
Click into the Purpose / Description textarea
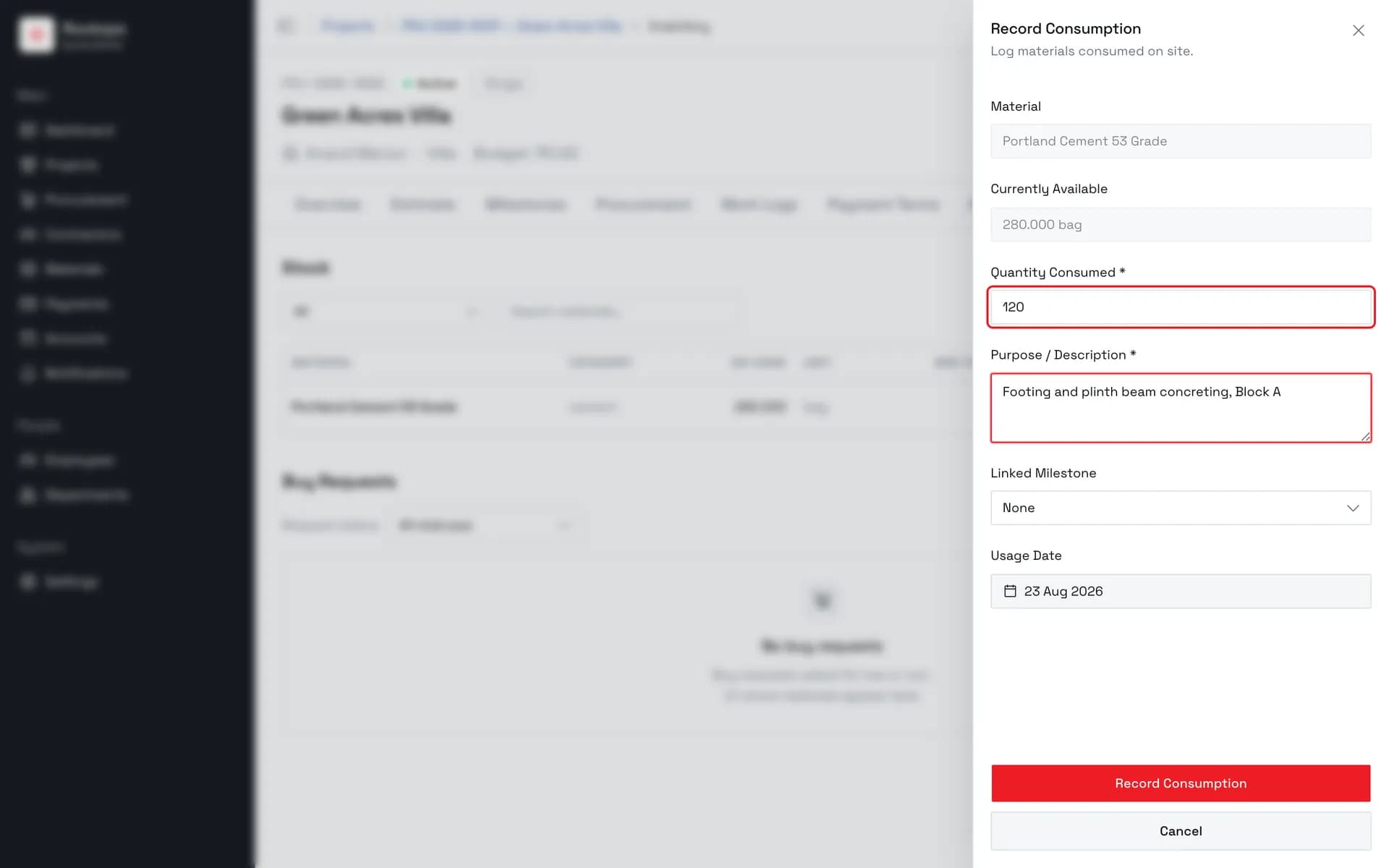pos(1181,408)
